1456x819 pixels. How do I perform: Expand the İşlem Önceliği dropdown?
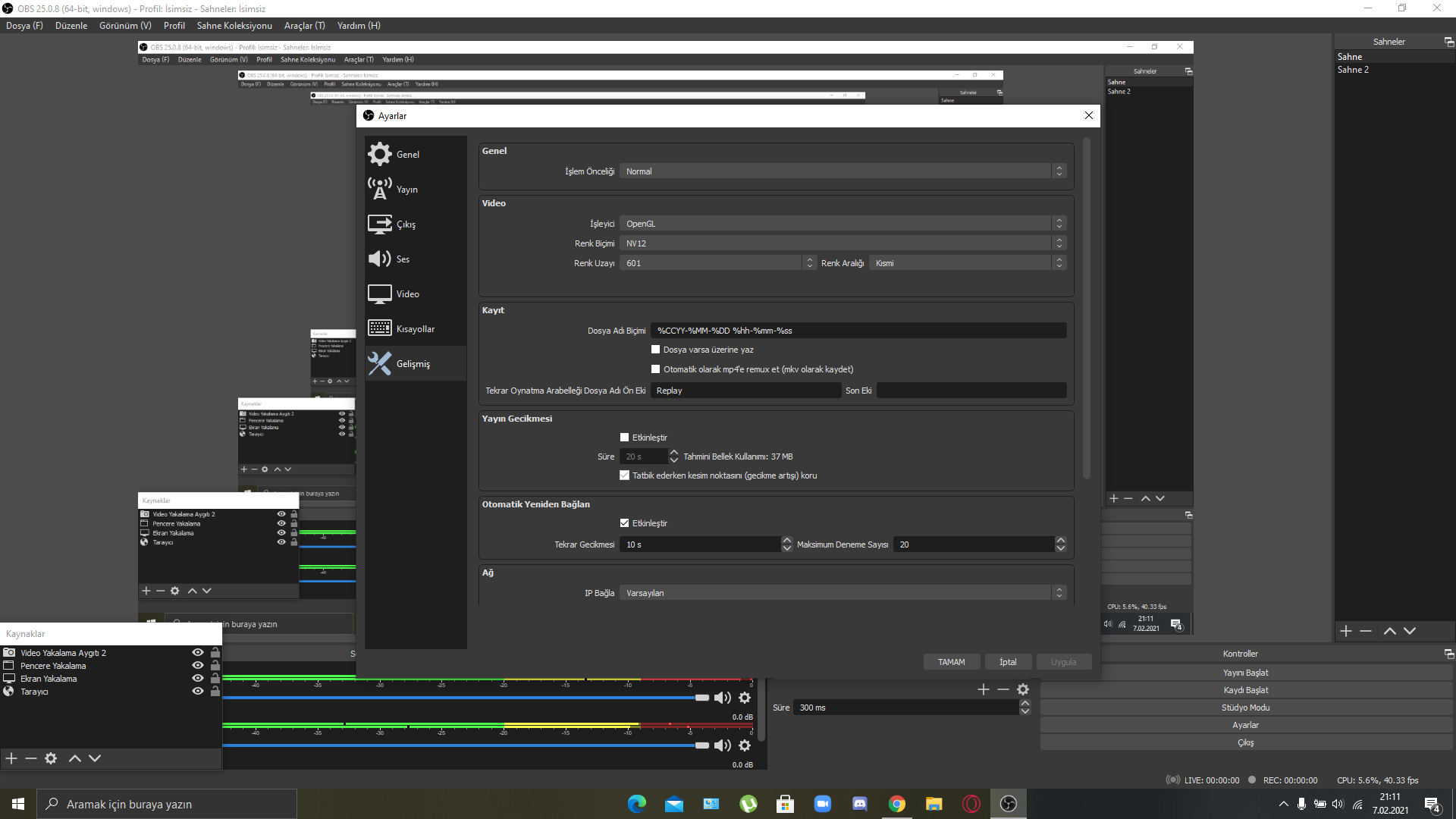point(842,171)
